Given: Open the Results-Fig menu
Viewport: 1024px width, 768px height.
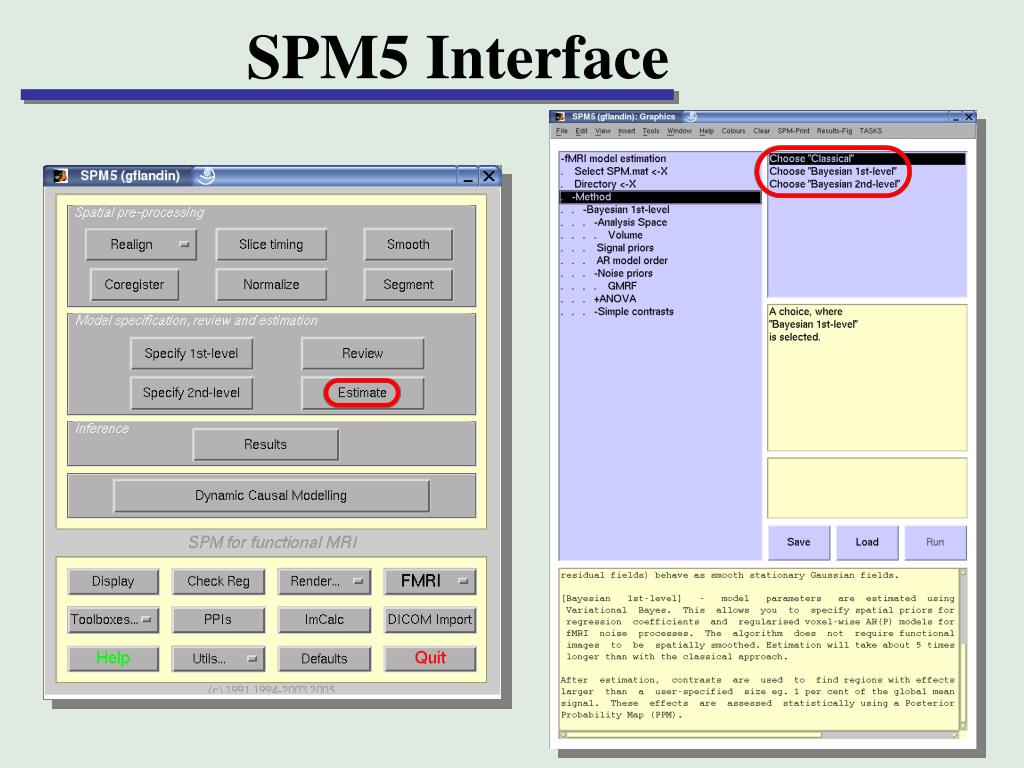Looking at the screenshot, I should point(835,131).
